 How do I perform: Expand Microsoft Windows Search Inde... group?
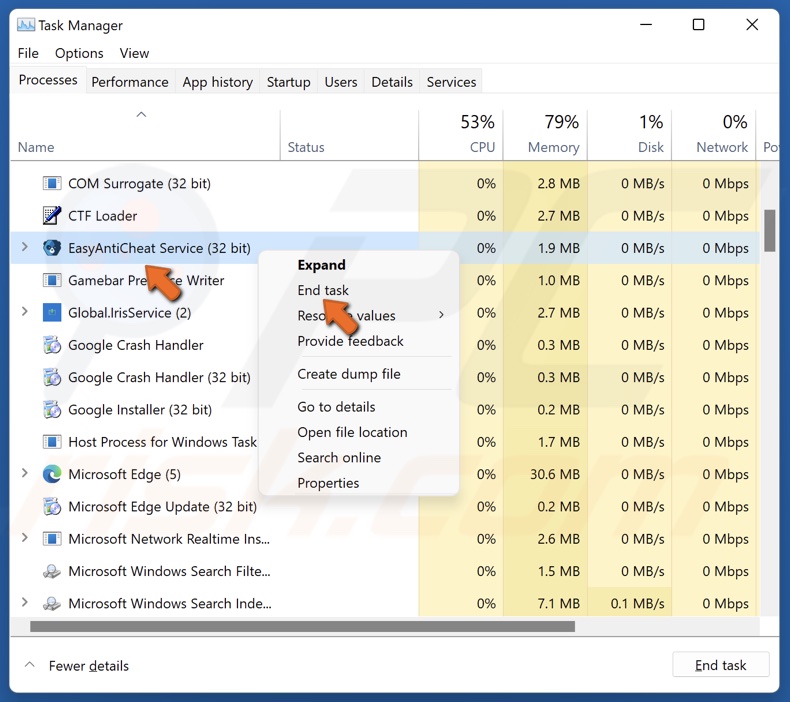tap(24, 602)
